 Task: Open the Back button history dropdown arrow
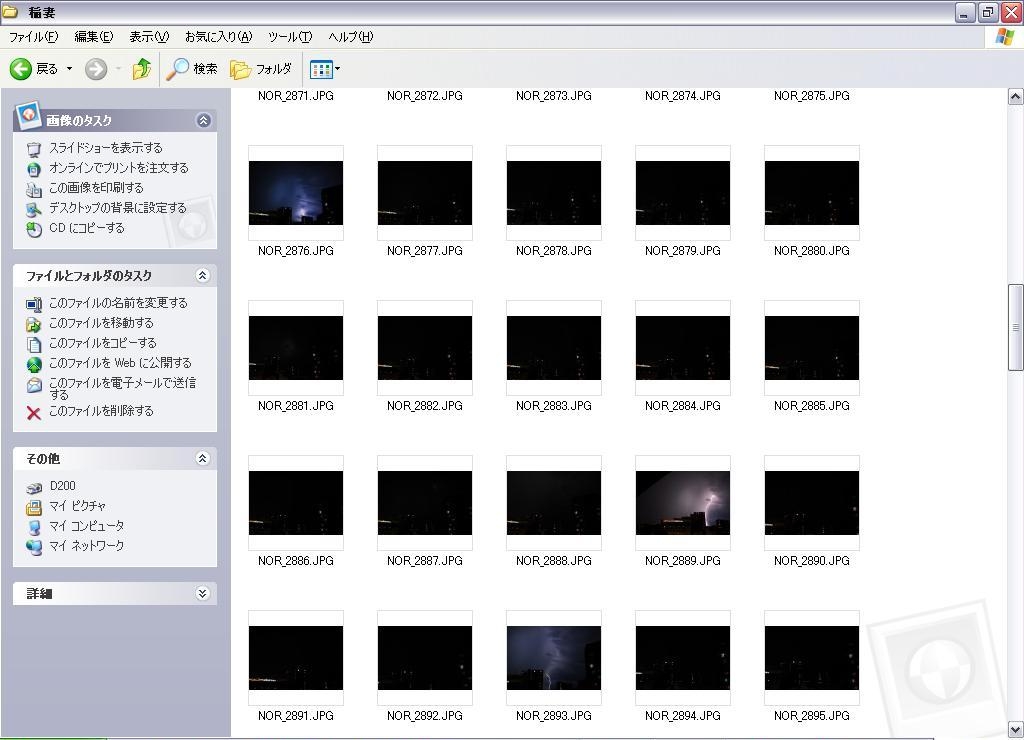(x=69, y=69)
